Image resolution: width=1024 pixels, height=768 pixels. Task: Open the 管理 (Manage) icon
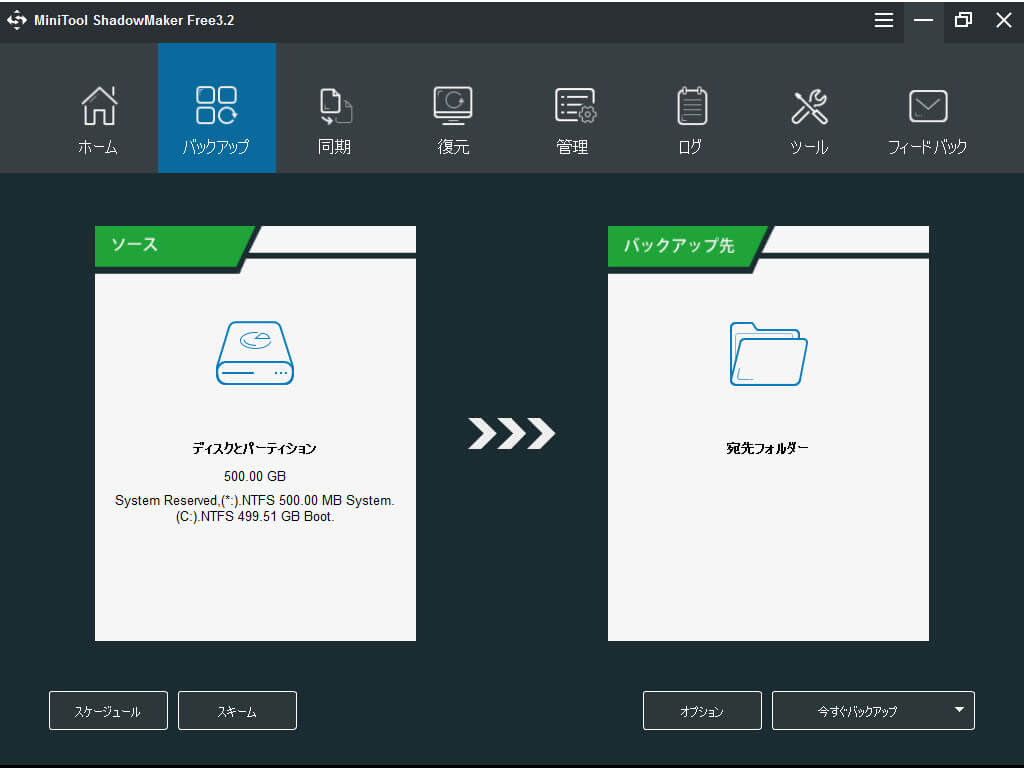tap(573, 106)
